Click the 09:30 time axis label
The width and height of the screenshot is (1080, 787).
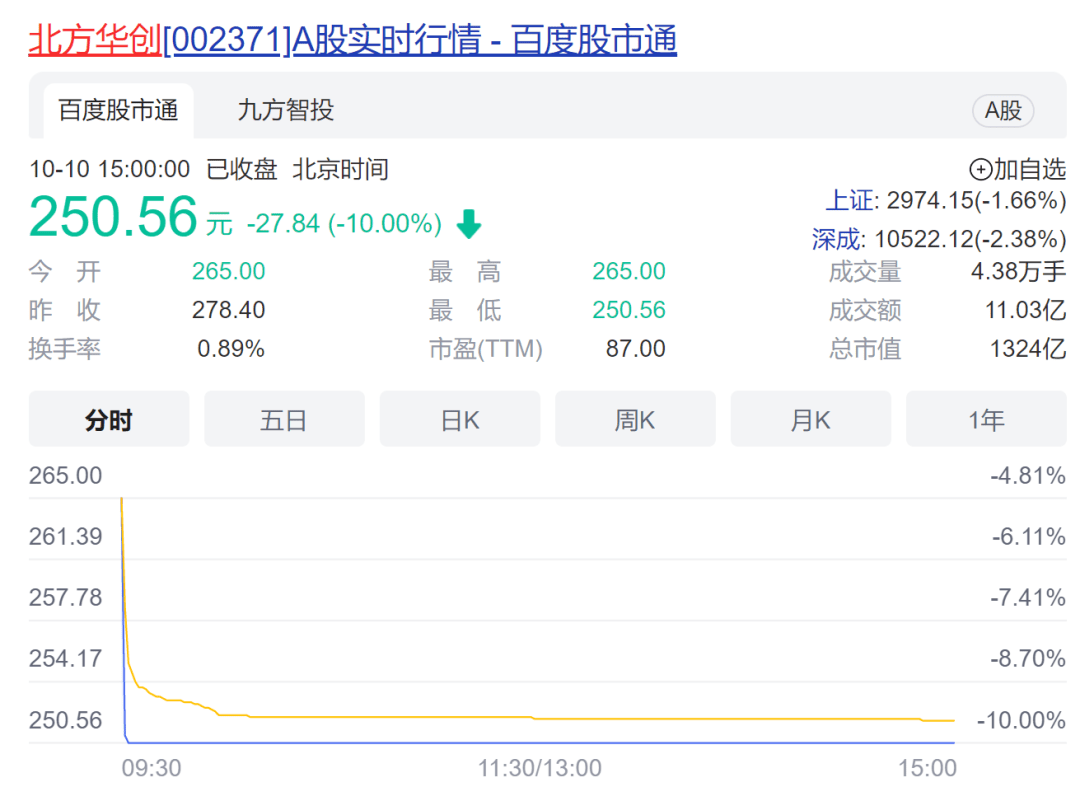pyautogui.click(x=152, y=767)
